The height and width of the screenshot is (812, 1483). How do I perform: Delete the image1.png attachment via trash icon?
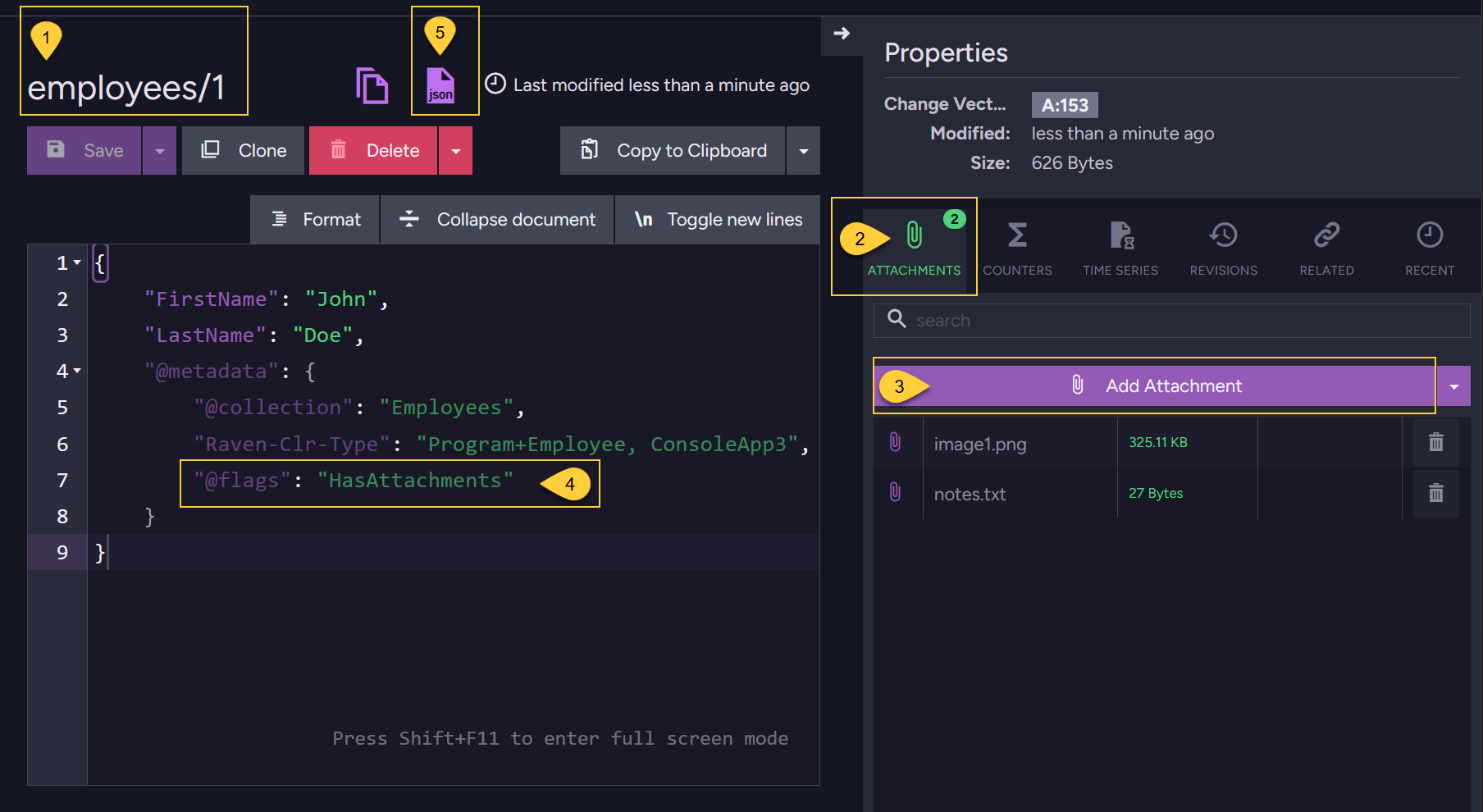point(1435,443)
